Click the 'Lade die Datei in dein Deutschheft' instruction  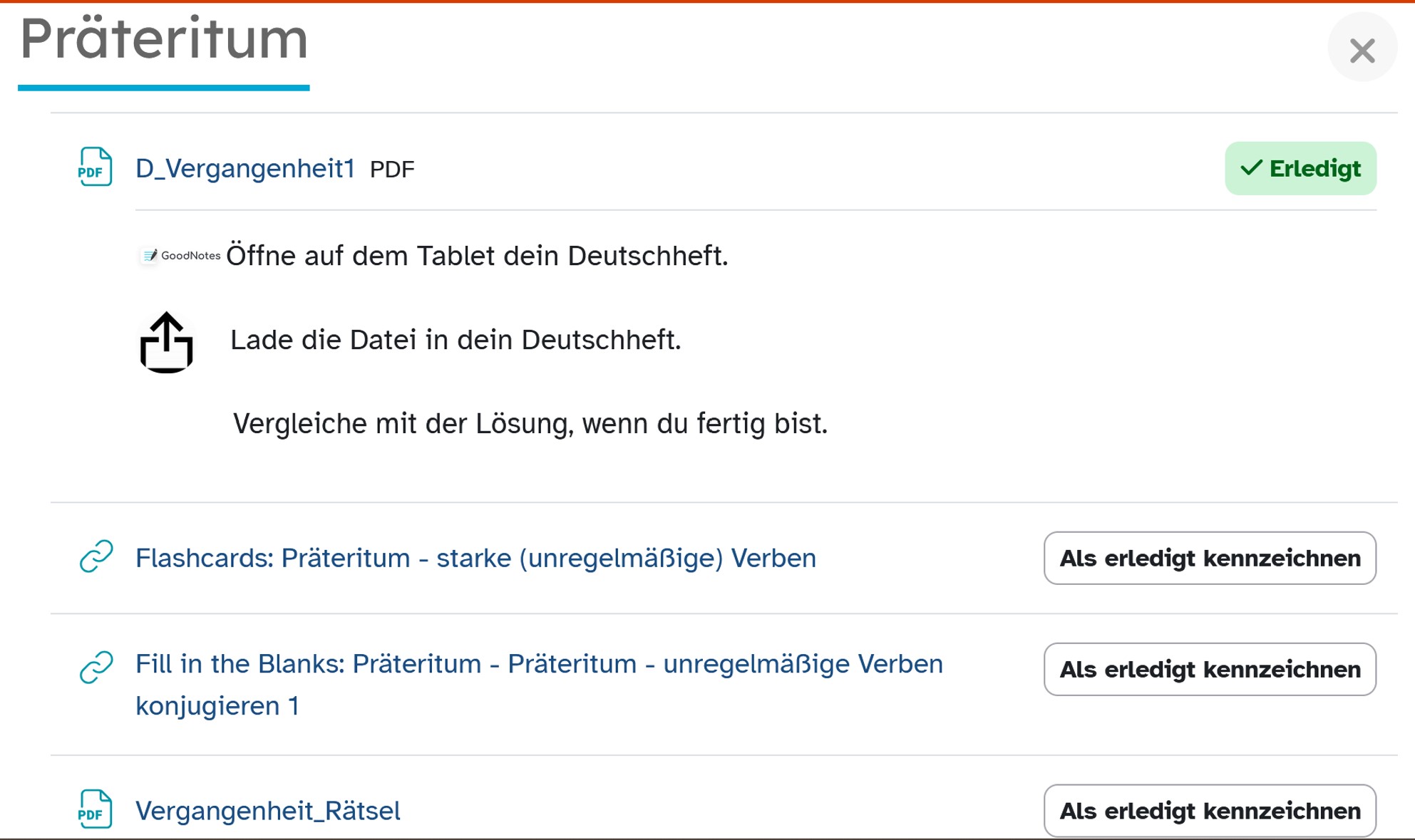pos(456,340)
